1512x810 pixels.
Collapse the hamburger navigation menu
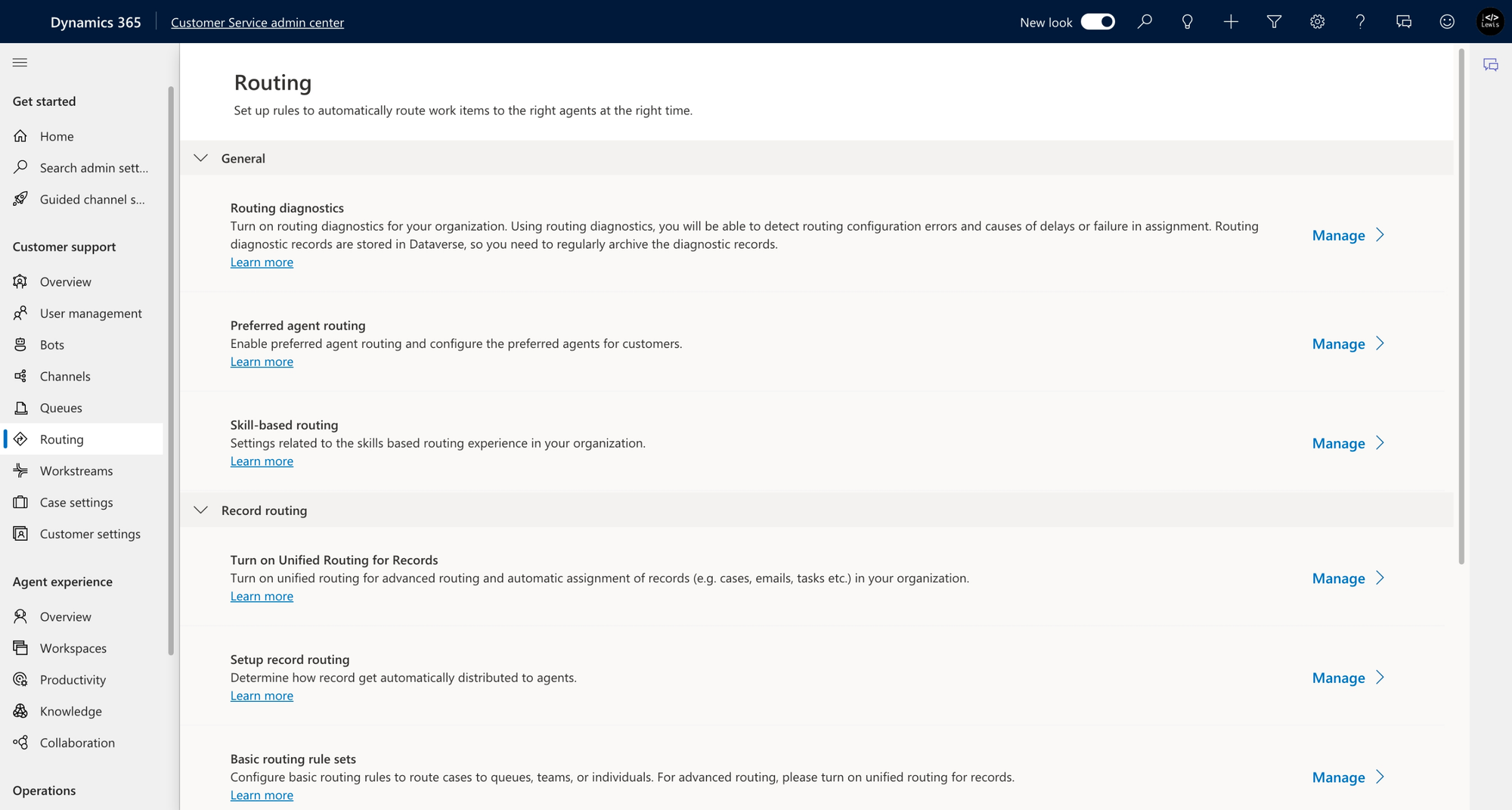[x=20, y=63]
